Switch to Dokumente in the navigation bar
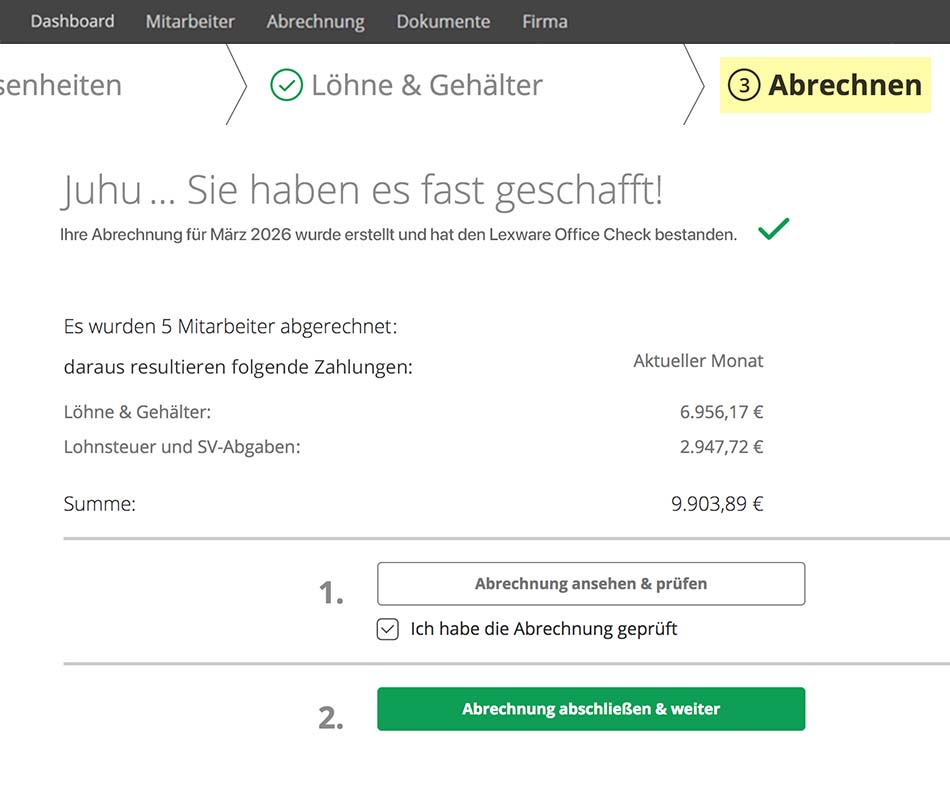Screen dimensions: 950x796 [443, 21]
